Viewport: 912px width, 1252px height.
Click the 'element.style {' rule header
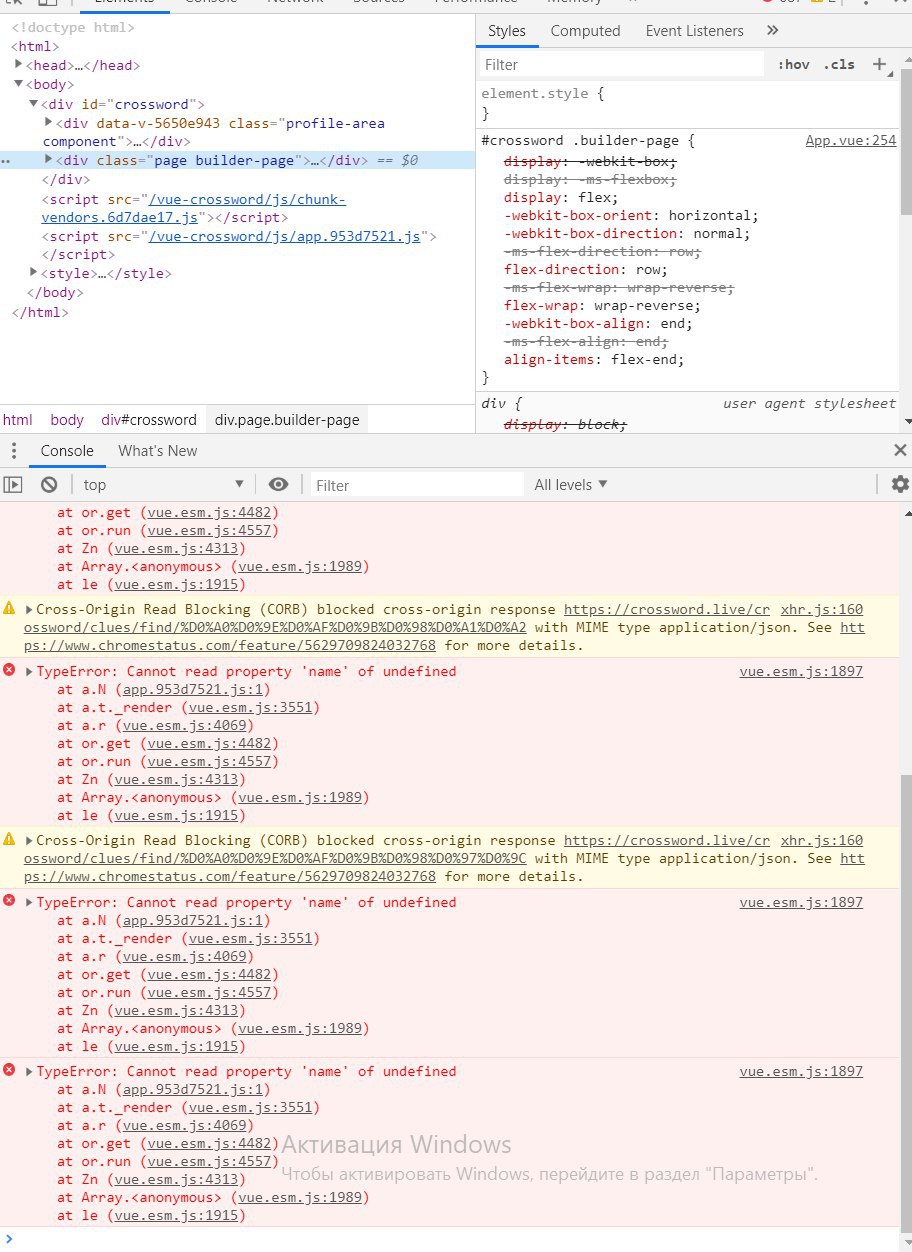(x=543, y=94)
